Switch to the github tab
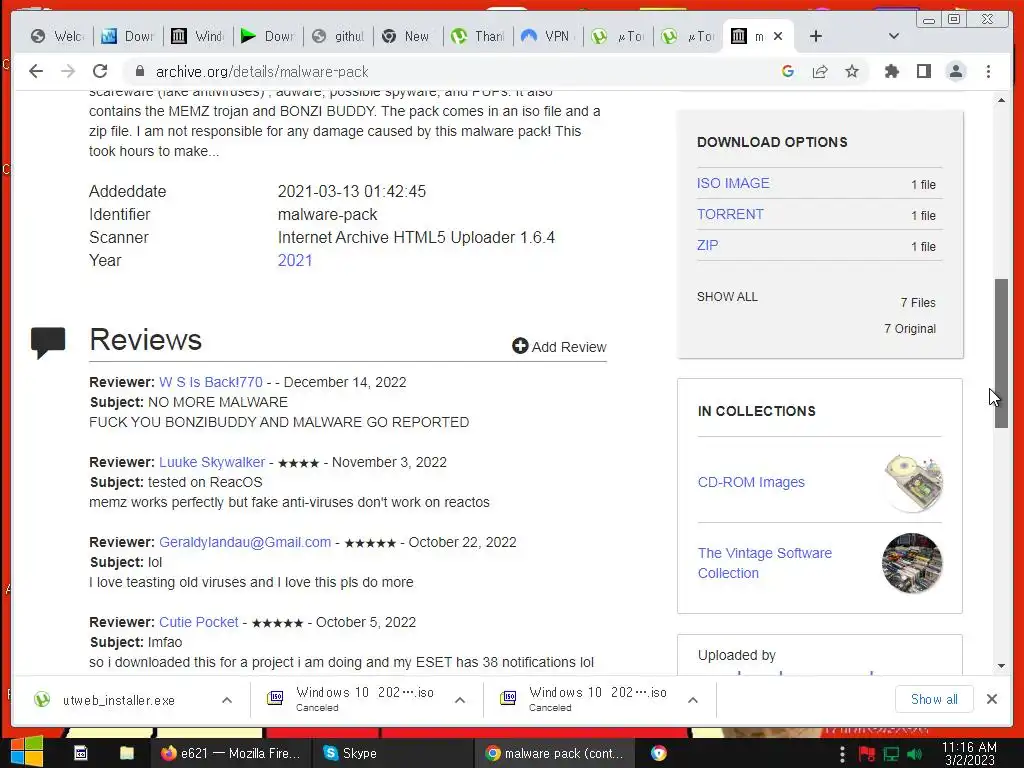Screen dimensions: 1024x768 [x=338, y=37]
